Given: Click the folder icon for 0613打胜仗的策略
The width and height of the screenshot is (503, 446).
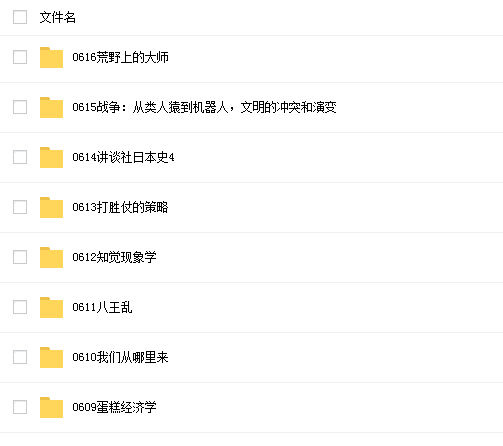Looking at the screenshot, I should pyautogui.click(x=51, y=207).
